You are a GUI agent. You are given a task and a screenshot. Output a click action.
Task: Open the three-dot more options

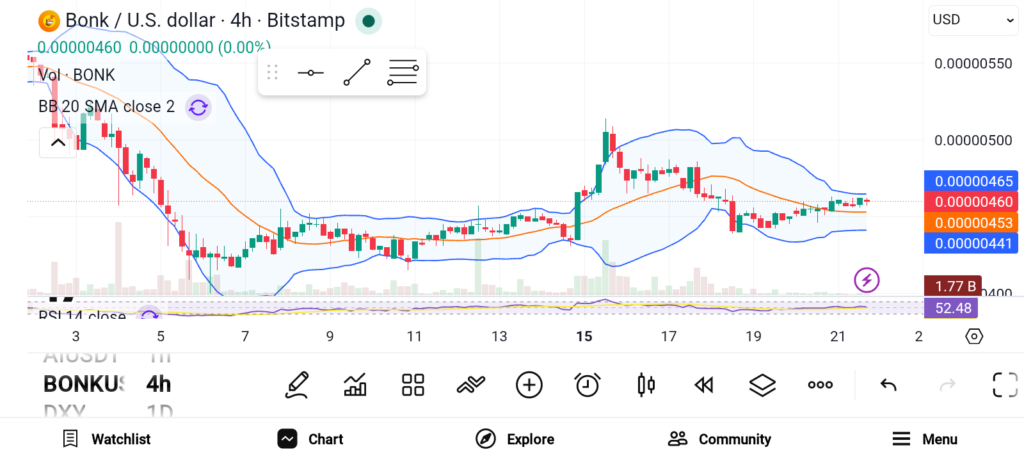click(820, 385)
